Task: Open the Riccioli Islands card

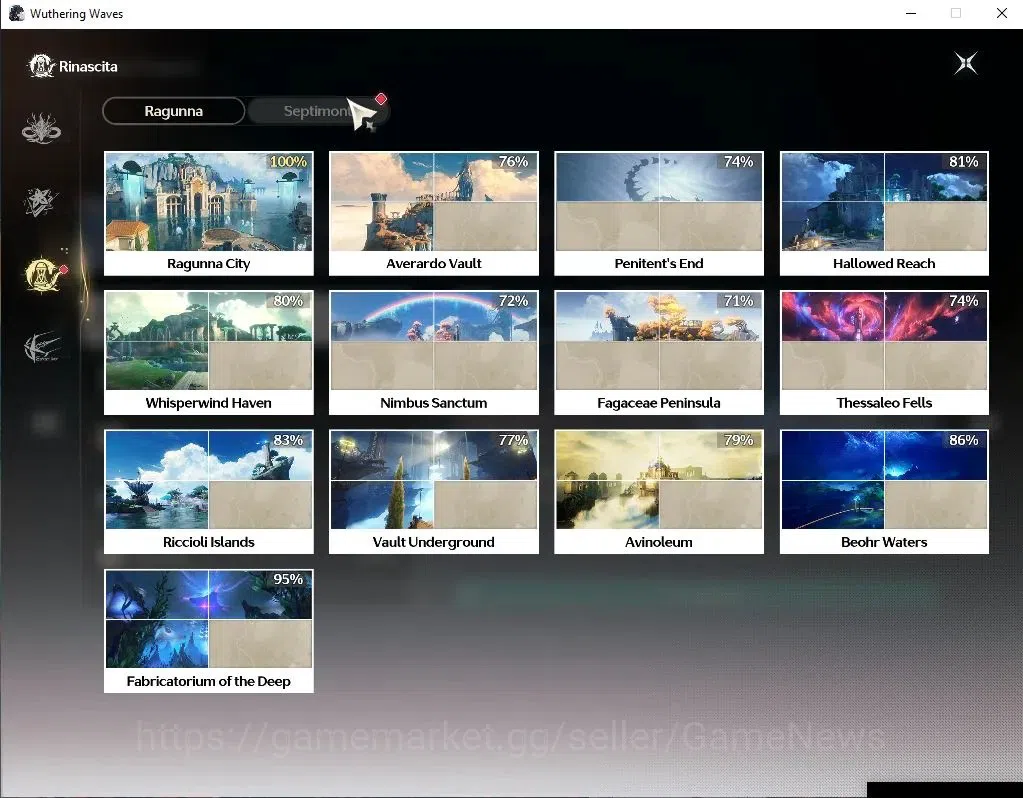Action: pyautogui.click(x=209, y=491)
